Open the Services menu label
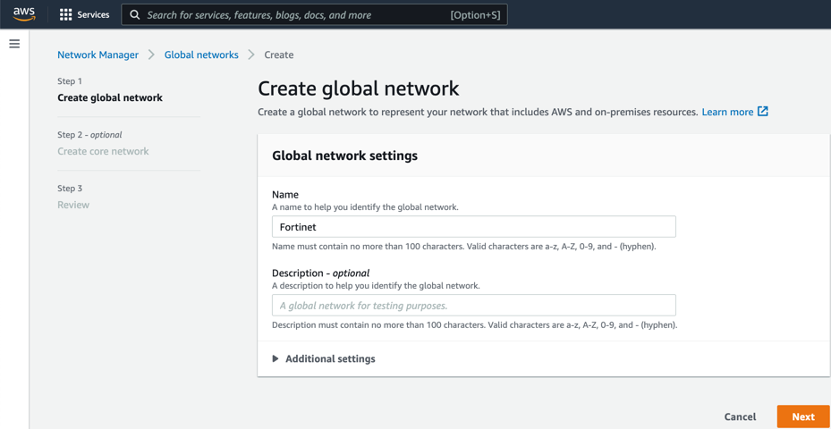The image size is (832, 430). (x=93, y=15)
